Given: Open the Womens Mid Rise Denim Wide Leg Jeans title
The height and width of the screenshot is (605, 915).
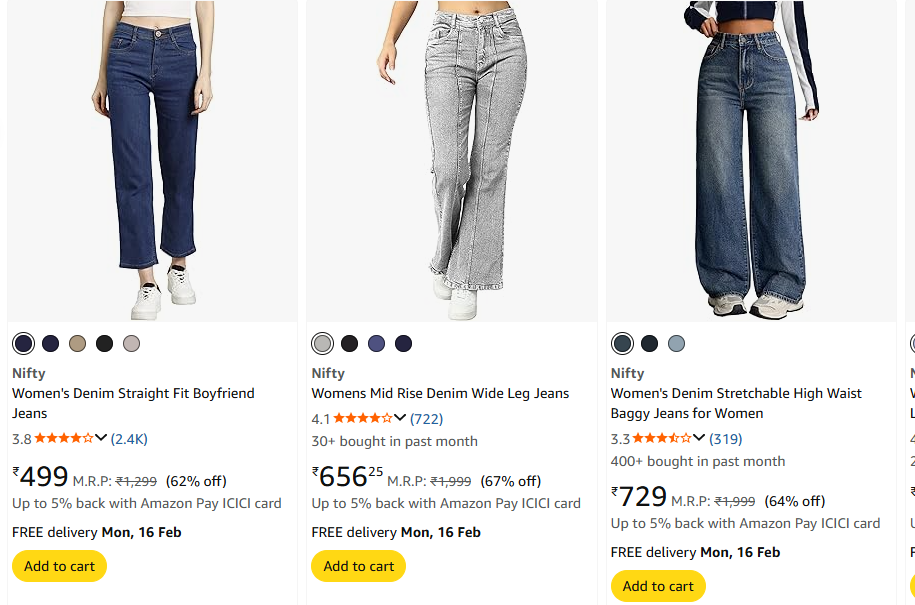Looking at the screenshot, I should (440, 393).
